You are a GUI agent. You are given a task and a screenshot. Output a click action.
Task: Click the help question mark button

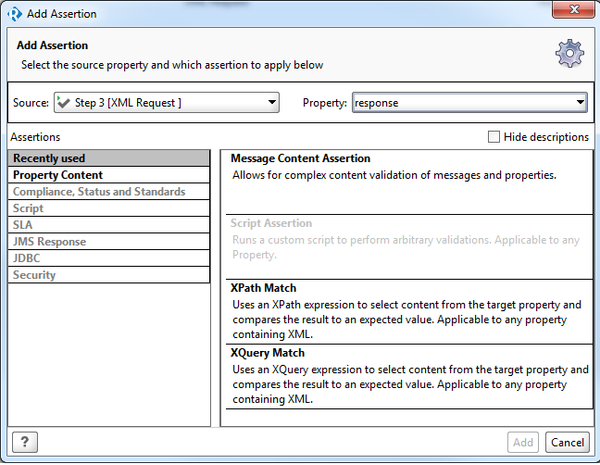click(24, 442)
